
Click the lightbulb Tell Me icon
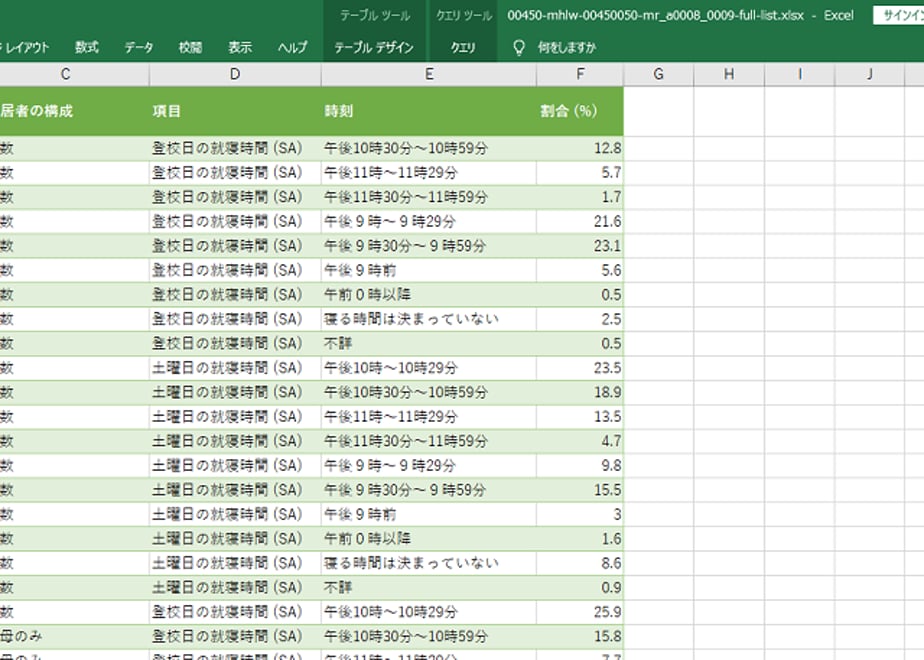pos(519,48)
